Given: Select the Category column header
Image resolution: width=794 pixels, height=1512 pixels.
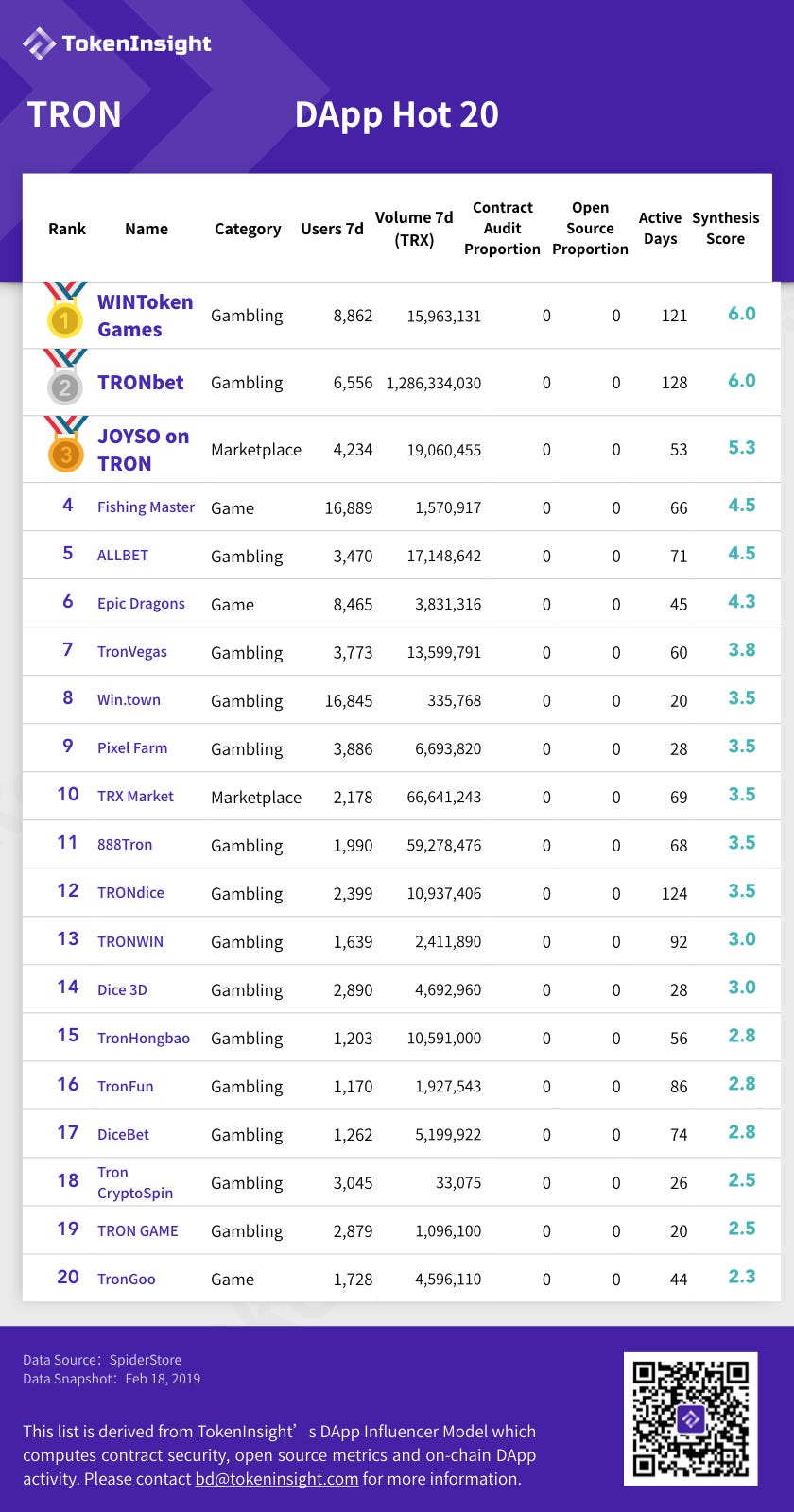Looking at the screenshot, I should [x=248, y=229].
